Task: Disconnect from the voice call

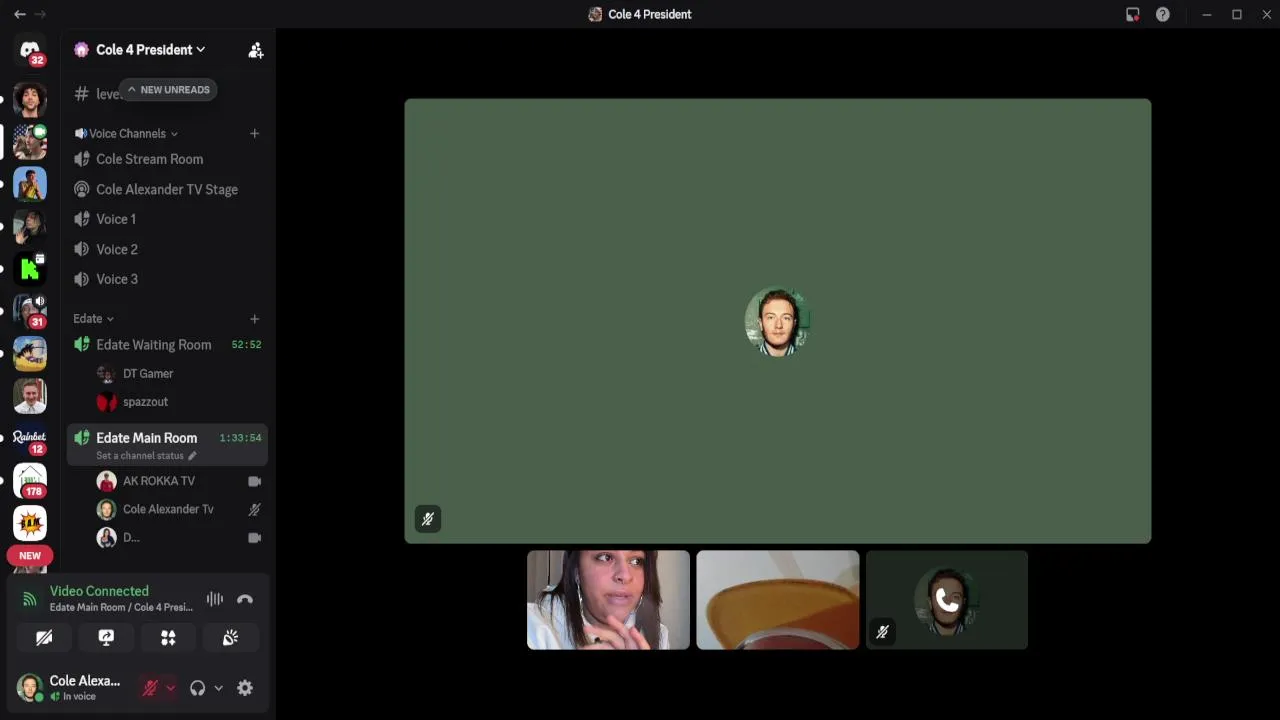Action: coord(245,599)
